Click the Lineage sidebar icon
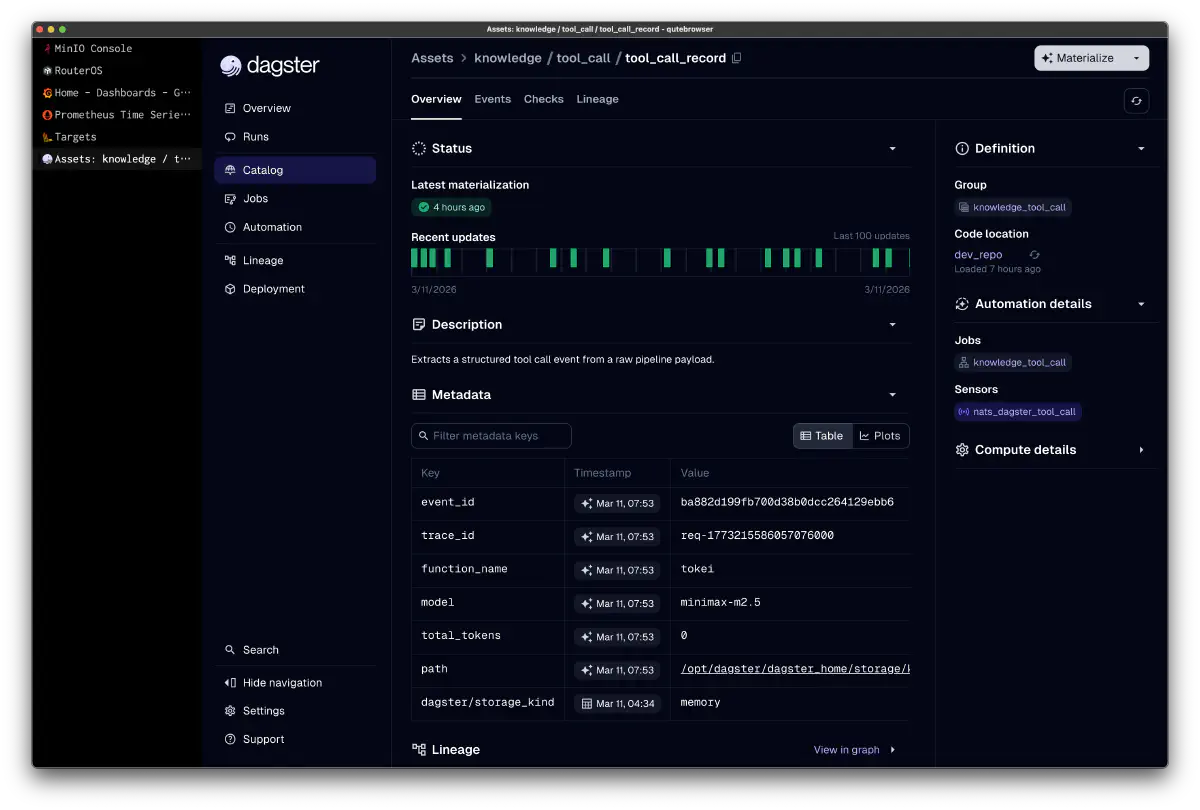Image resolution: width=1200 pixels, height=810 pixels. (x=231, y=260)
